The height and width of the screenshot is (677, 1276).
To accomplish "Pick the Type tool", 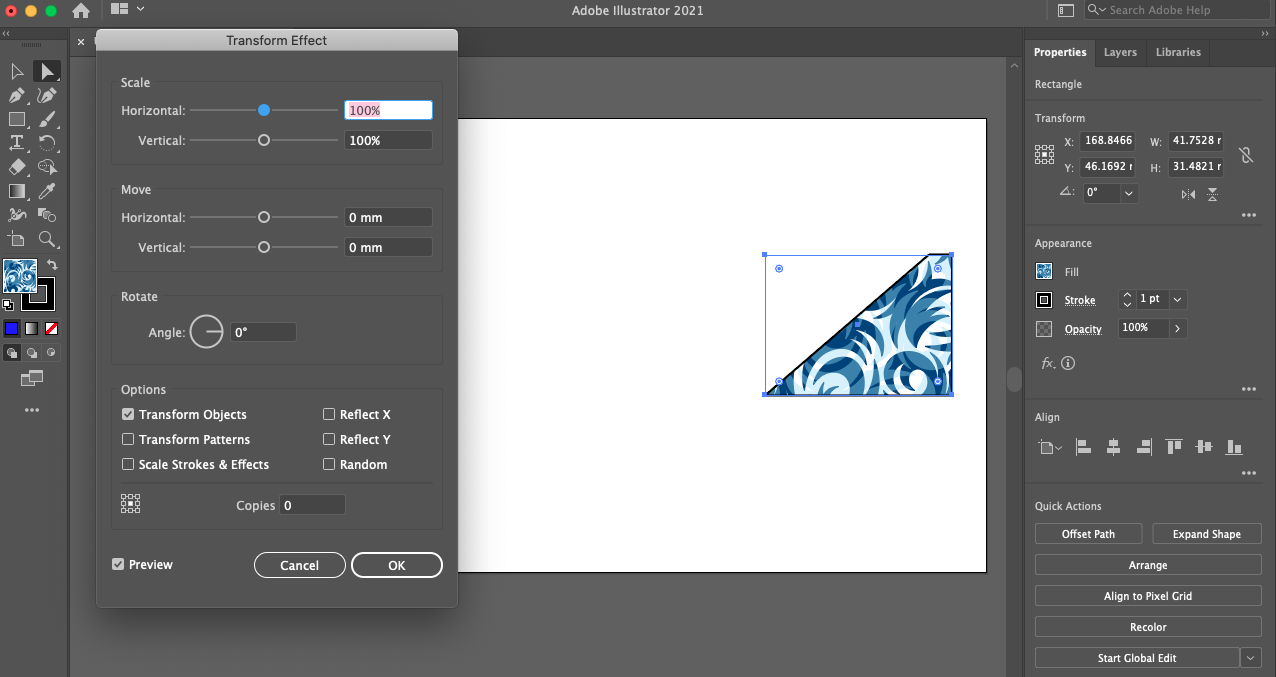I will [17, 143].
